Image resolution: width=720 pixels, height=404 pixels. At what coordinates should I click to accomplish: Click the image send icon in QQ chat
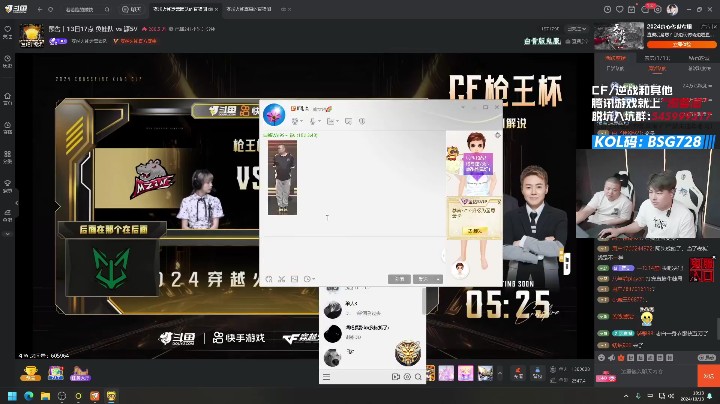pyautogui.click(x=294, y=279)
